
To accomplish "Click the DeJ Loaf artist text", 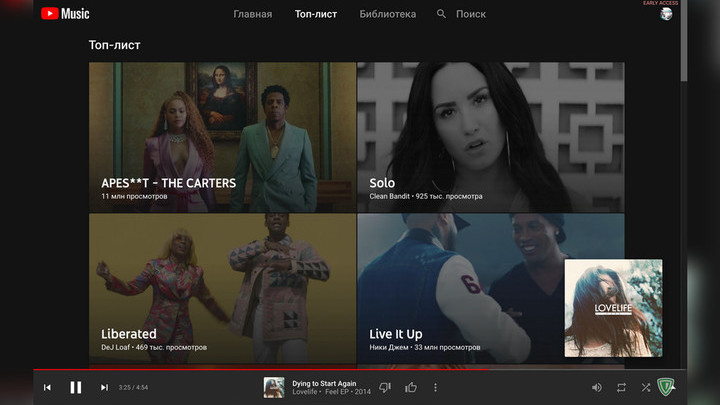I will pos(116,347).
